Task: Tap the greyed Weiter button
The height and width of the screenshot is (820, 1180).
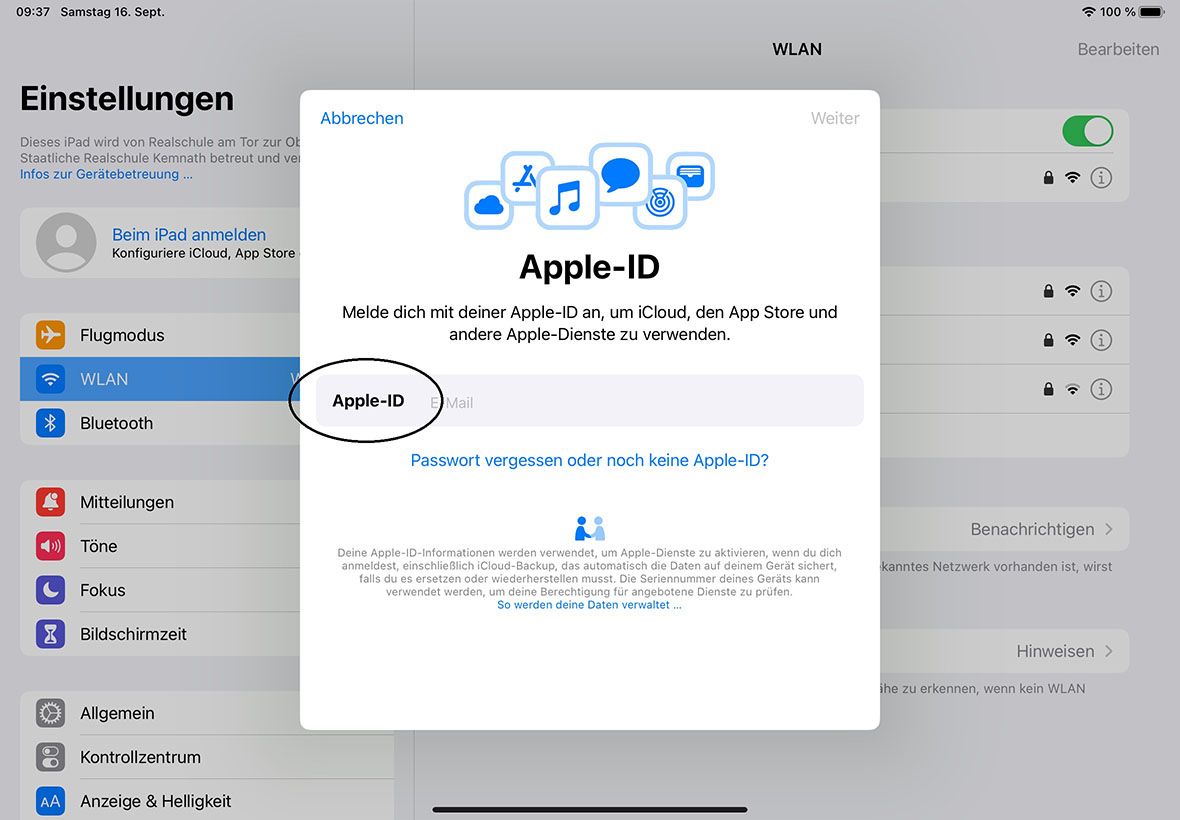Action: click(835, 118)
